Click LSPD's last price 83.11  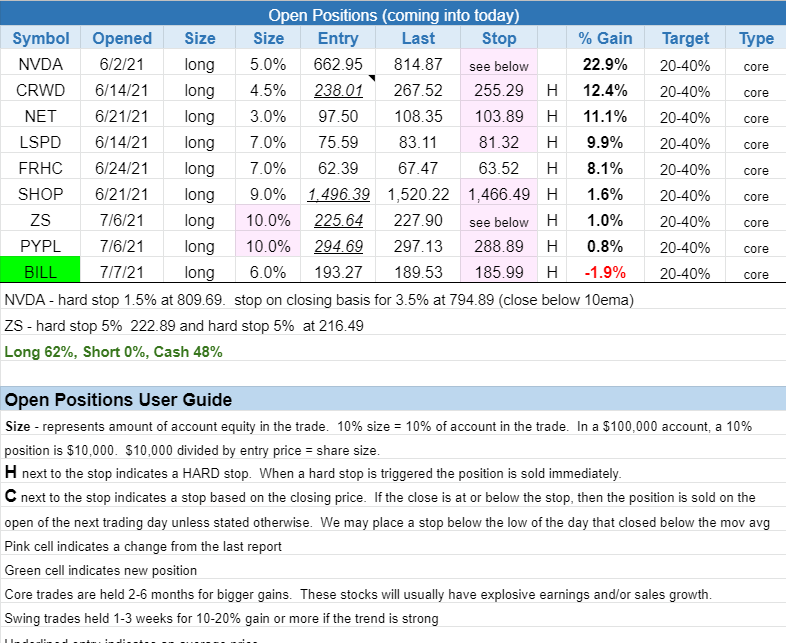[x=418, y=142]
